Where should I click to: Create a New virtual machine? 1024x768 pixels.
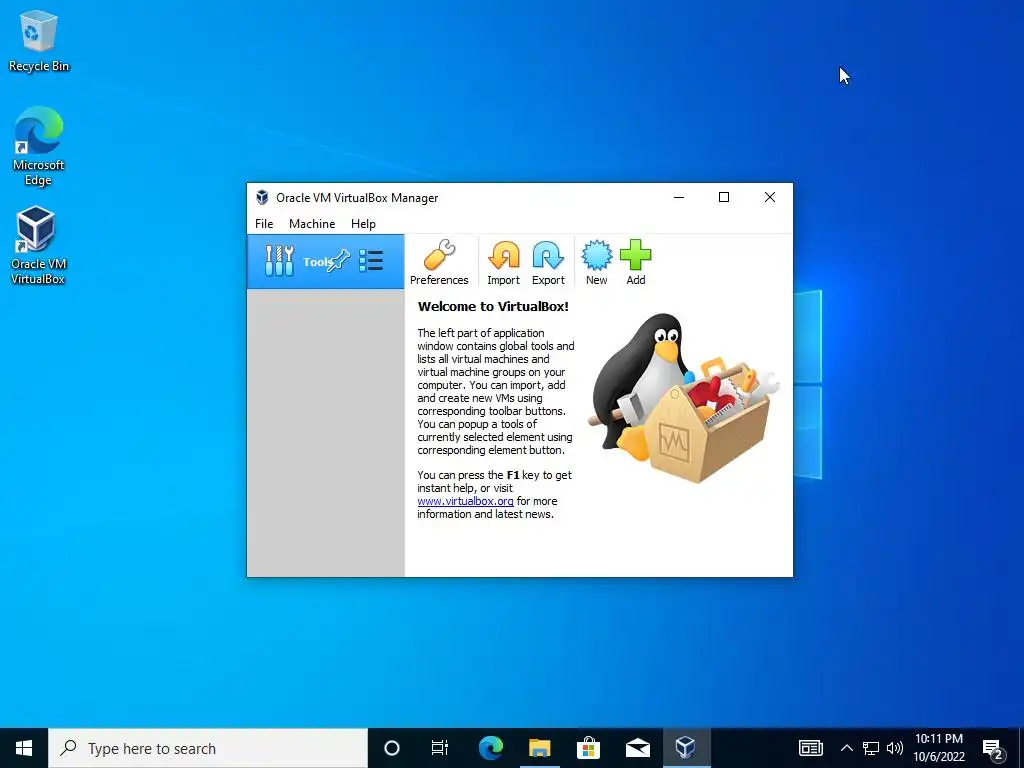596,263
